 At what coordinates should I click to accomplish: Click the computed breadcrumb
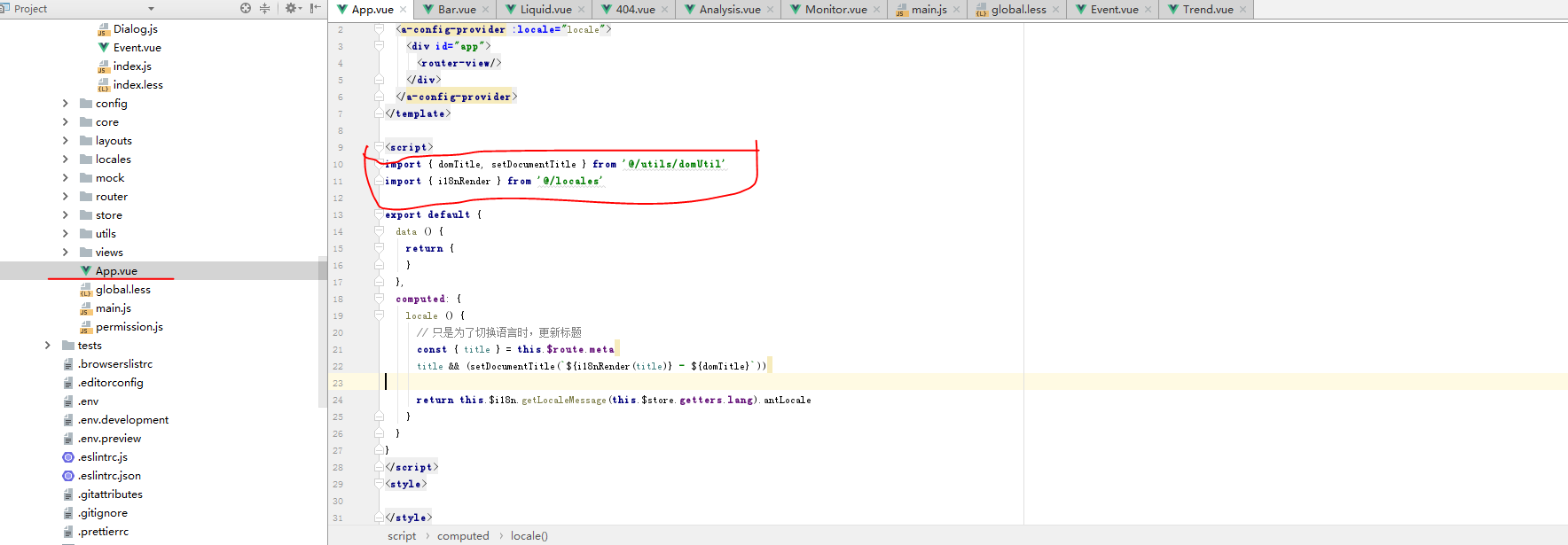463,536
